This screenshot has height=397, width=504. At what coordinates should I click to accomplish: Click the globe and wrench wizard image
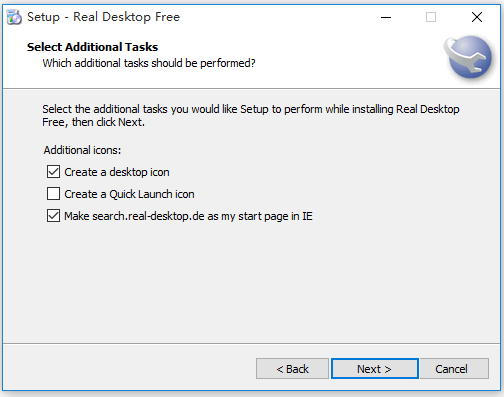pyautogui.click(x=468, y=57)
